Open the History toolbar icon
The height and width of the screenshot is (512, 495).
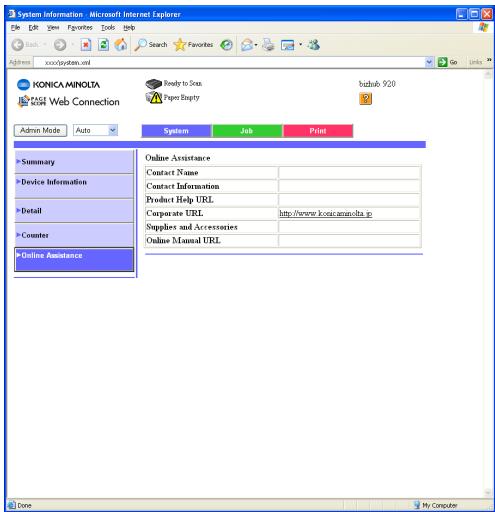227,45
